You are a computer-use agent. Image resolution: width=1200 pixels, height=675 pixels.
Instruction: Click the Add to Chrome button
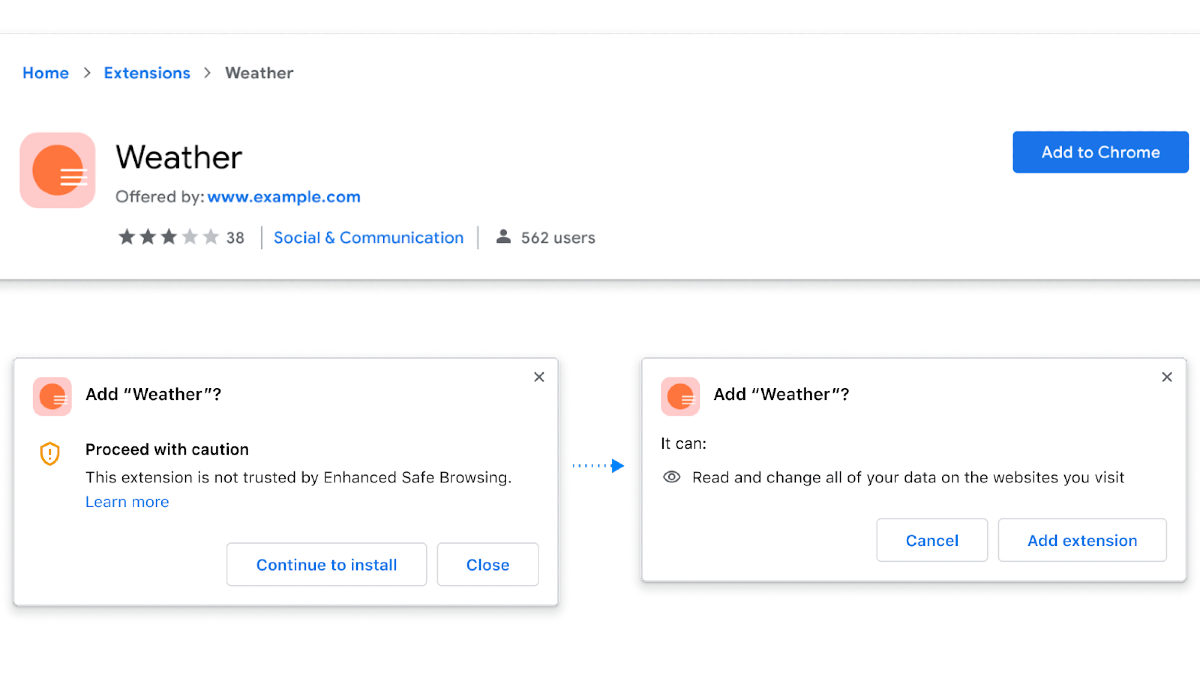pos(1100,152)
